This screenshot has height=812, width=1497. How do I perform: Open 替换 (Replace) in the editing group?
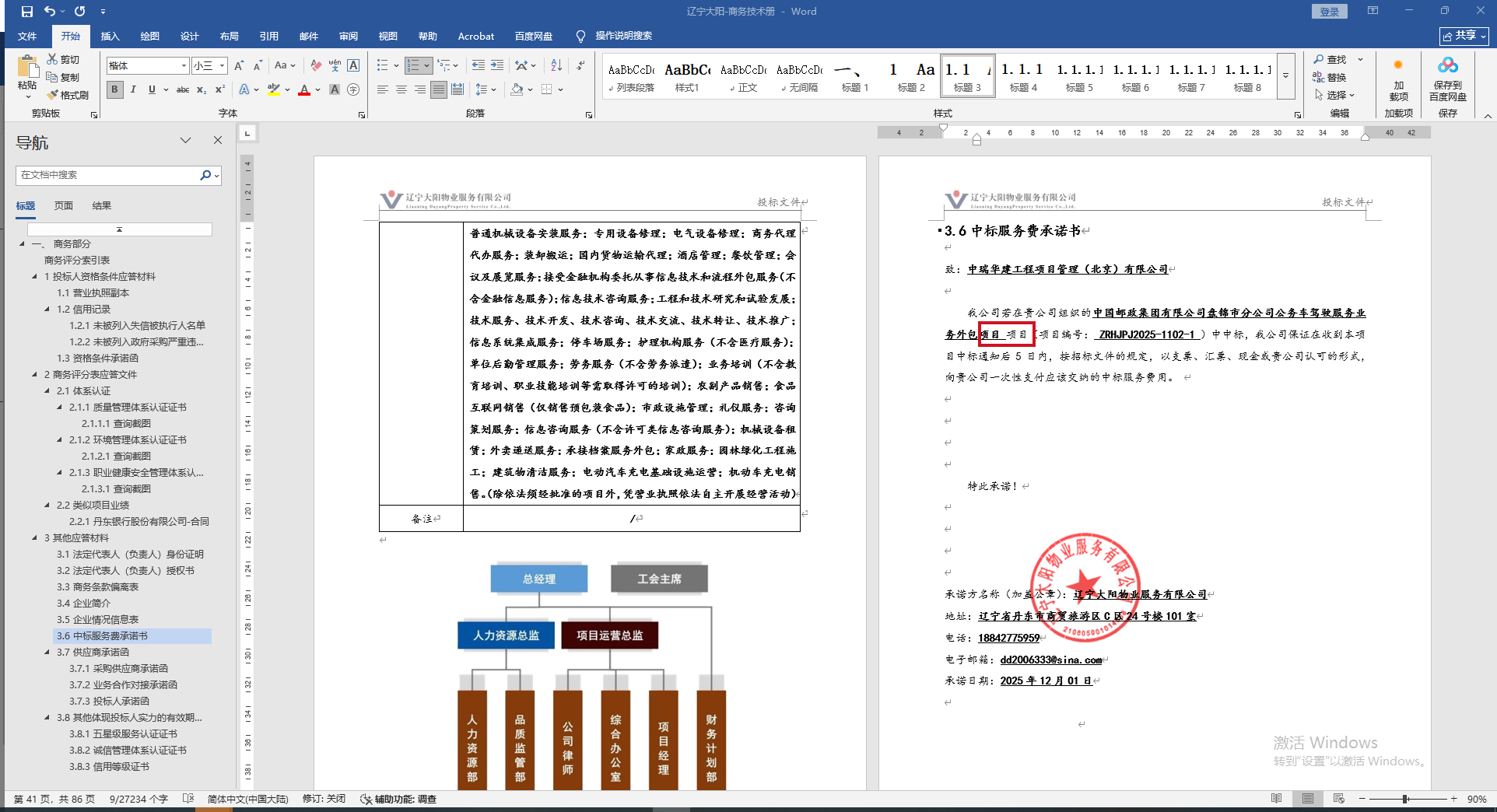tap(1330, 77)
